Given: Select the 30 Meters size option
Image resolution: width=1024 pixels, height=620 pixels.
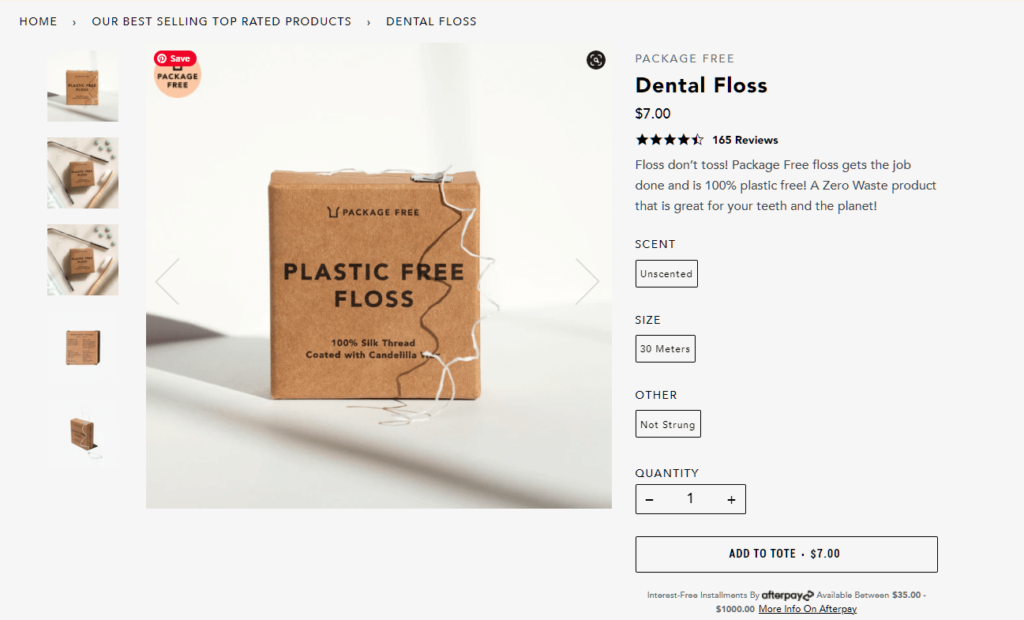Looking at the screenshot, I should pyautogui.click(x=665, y=349).
